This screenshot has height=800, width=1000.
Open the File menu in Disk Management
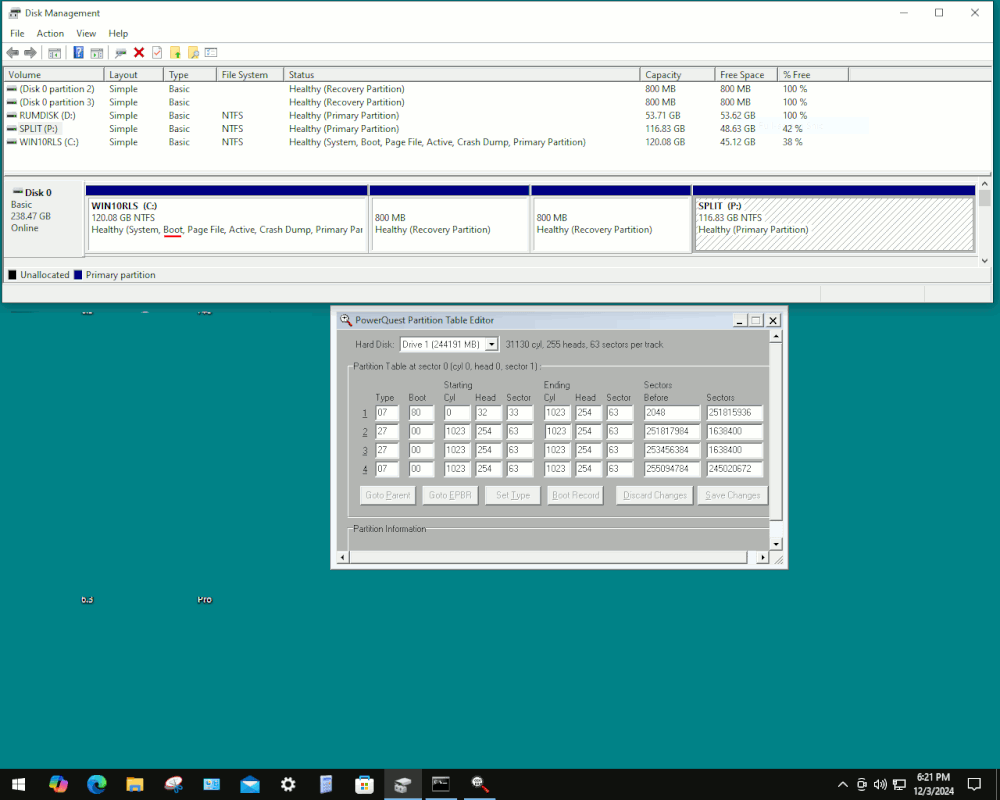click(x=17, y=33)
